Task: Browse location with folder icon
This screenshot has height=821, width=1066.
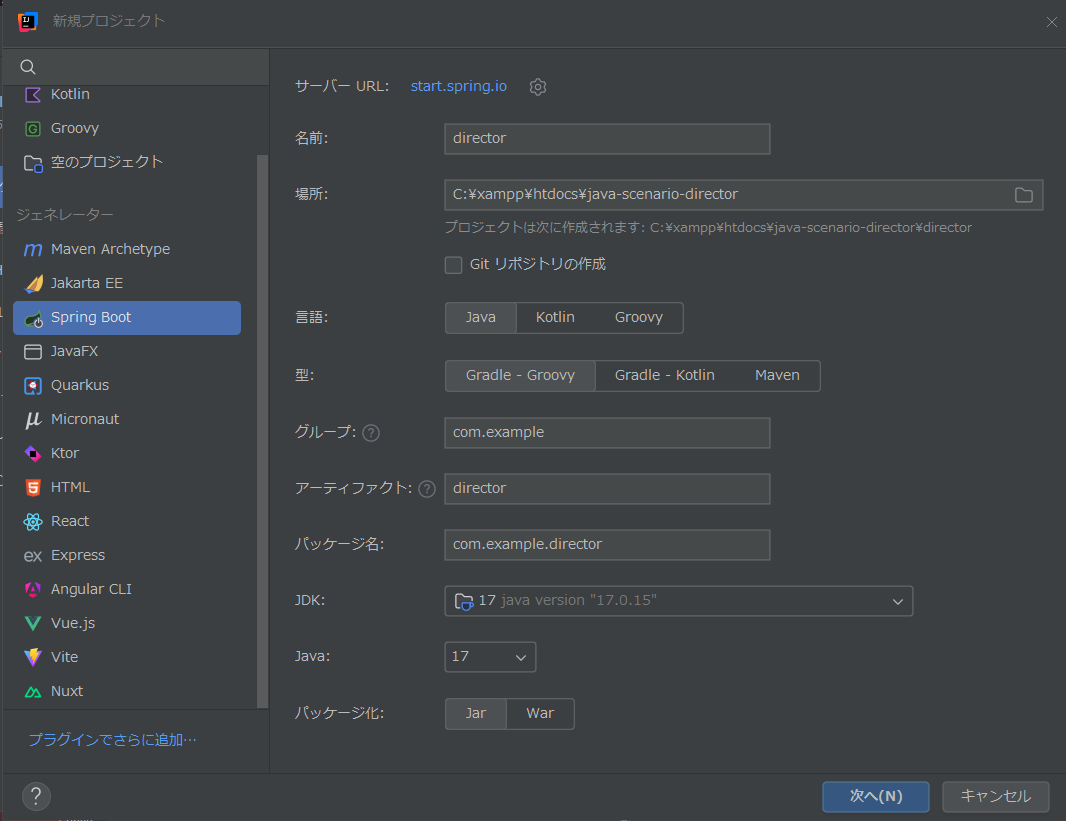Action: (1023, 195)
